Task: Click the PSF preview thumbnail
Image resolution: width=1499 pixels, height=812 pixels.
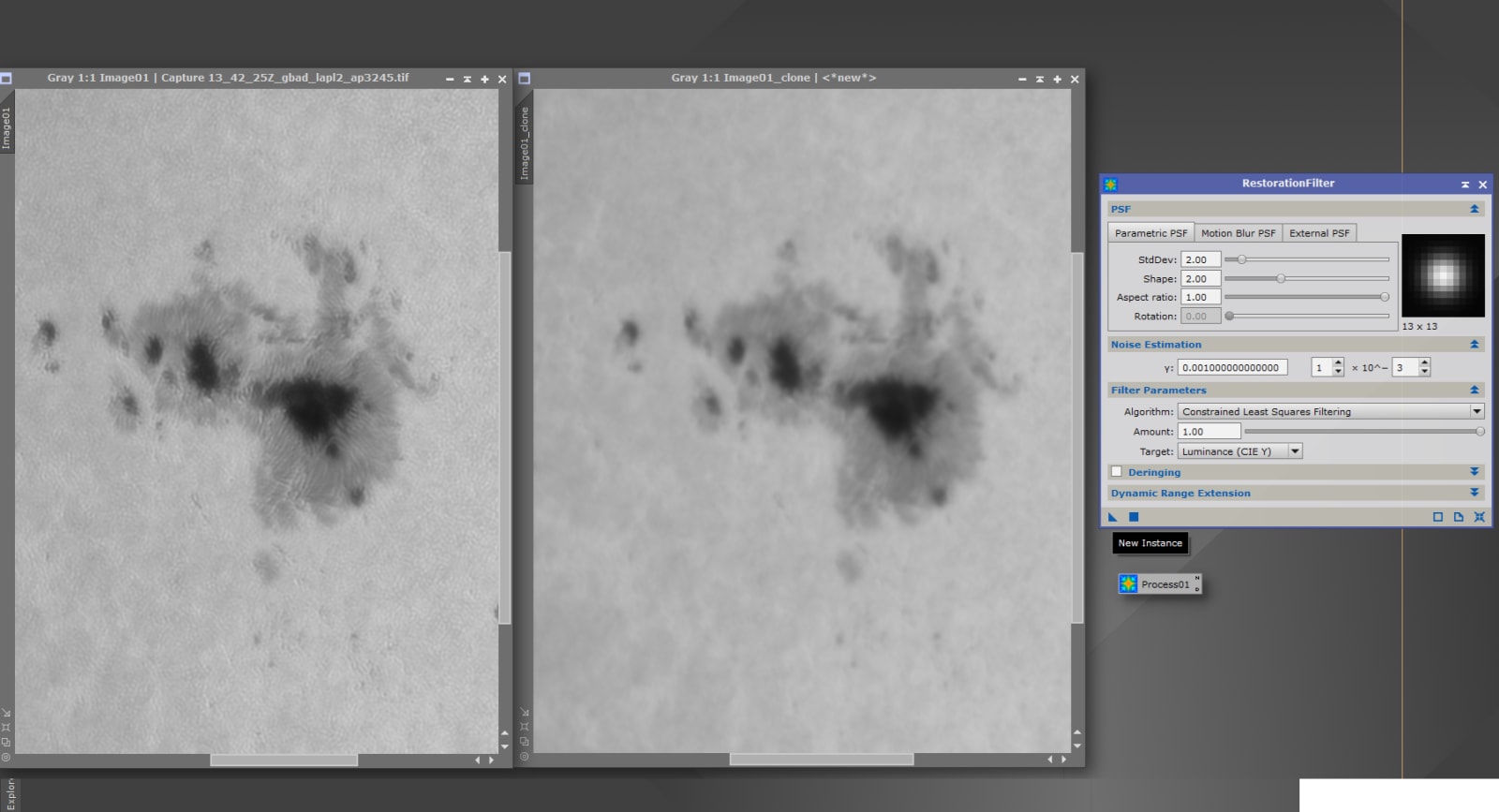Action: (1443, 275)
